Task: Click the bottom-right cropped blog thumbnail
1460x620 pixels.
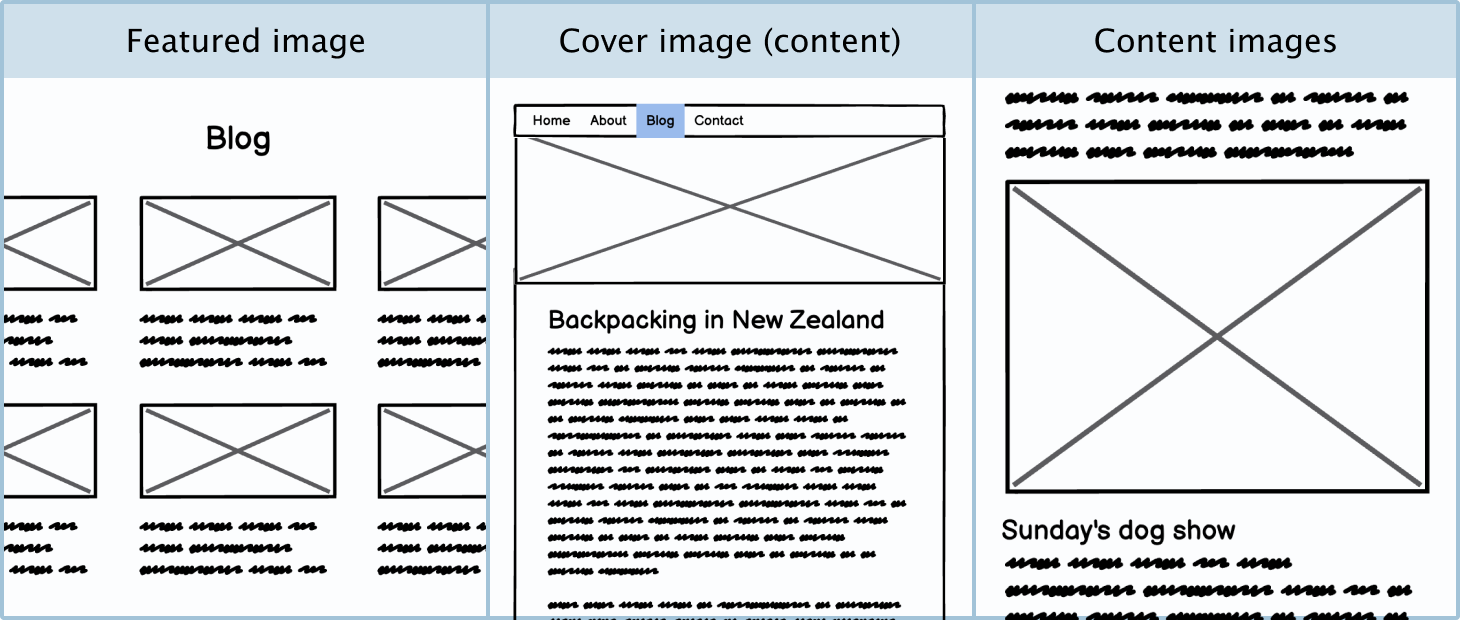Action: pos(432,451)
